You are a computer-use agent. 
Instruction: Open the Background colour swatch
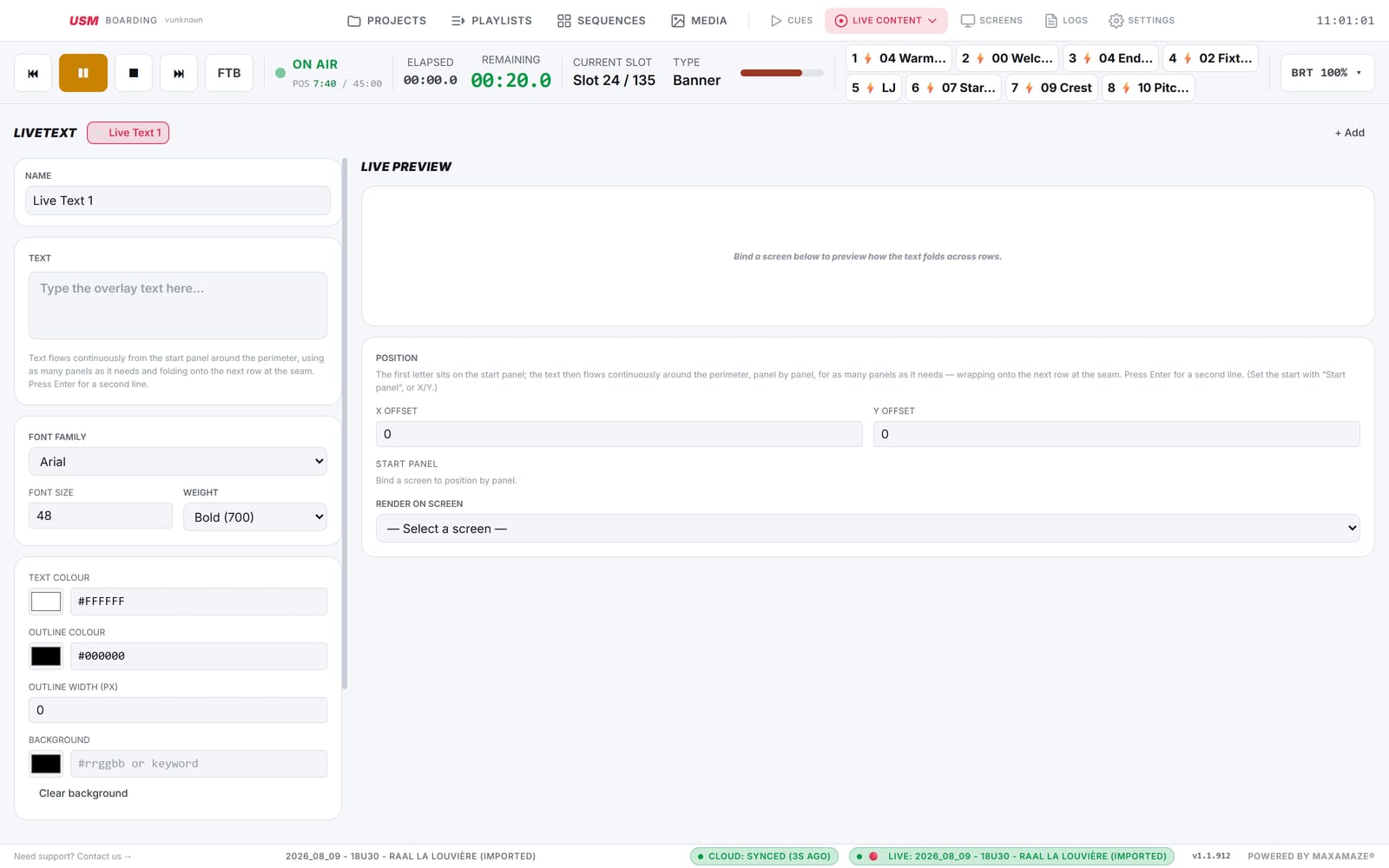point(46,764)
